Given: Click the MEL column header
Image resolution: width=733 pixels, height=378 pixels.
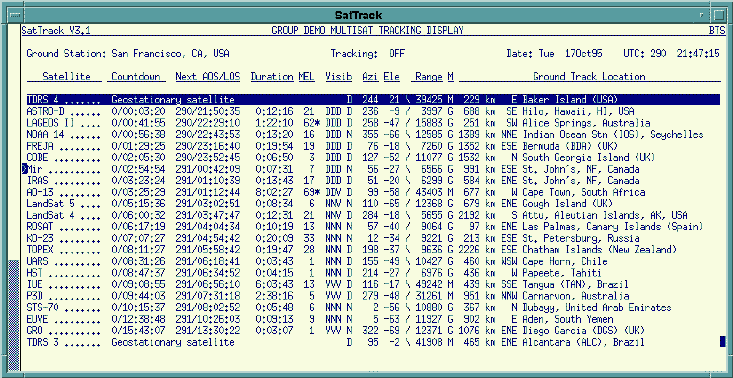Looking at the screenshot, I should click(306, 76).
